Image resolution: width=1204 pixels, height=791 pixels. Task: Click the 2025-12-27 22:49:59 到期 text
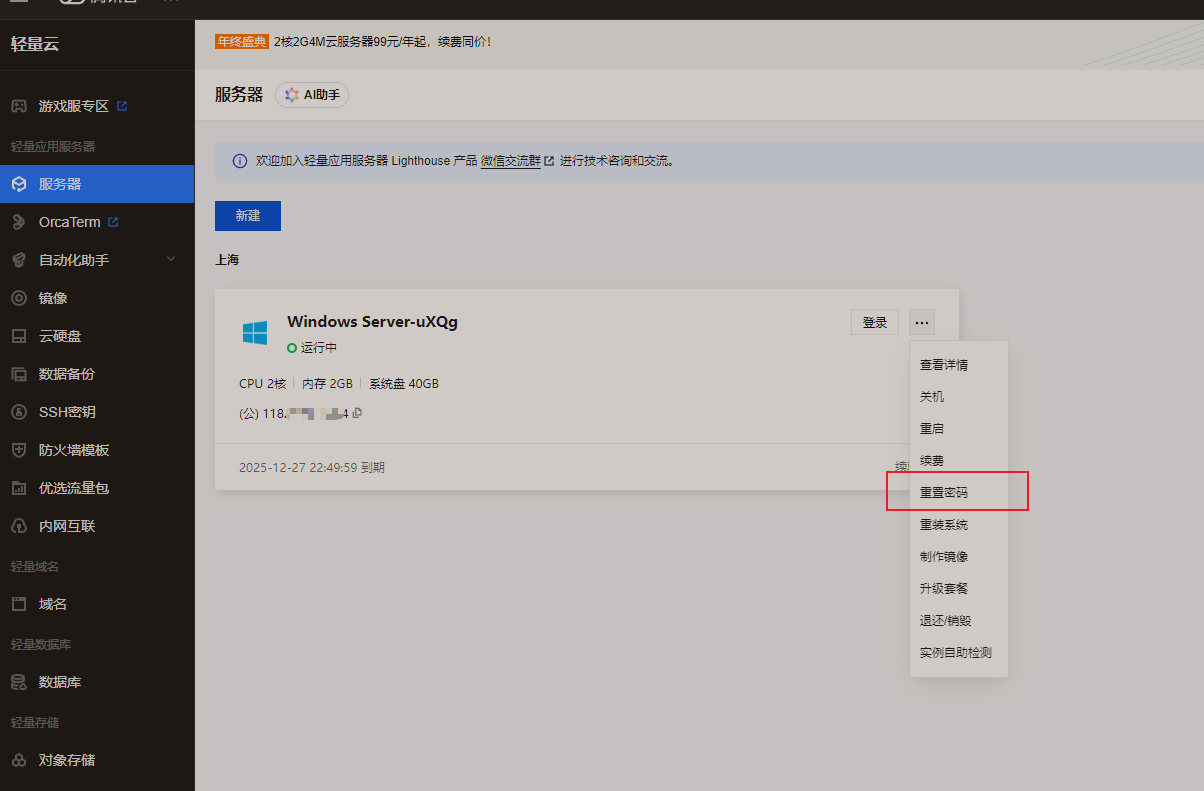pos(312,468)
